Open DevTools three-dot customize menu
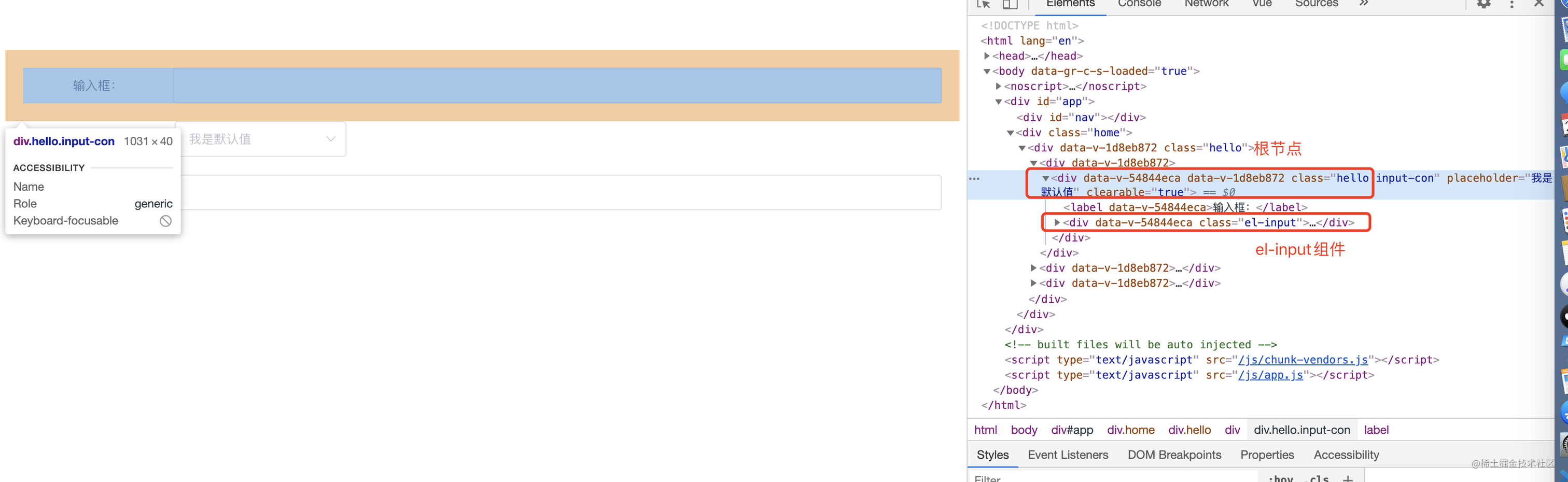The image size is (1568, 482). [x=1512, y=4]
